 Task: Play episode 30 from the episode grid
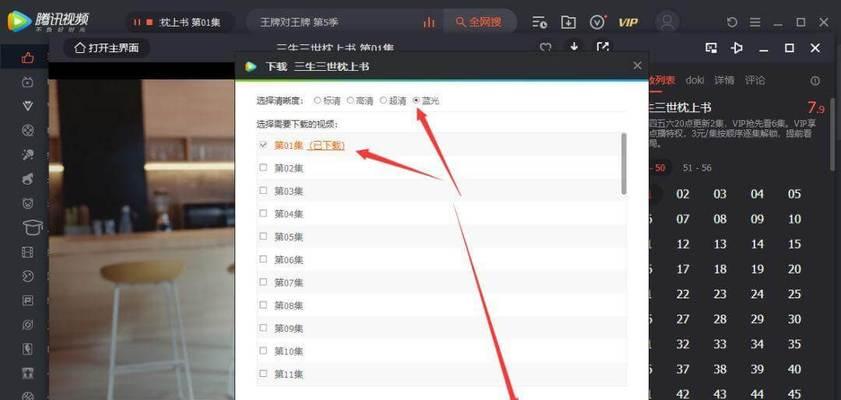(x=794, y=319)
